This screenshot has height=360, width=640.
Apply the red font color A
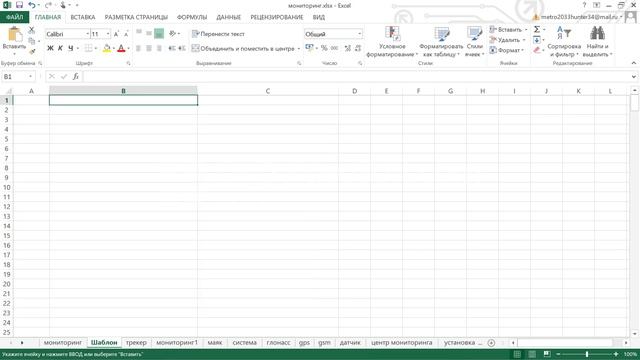tap(121, 48)
